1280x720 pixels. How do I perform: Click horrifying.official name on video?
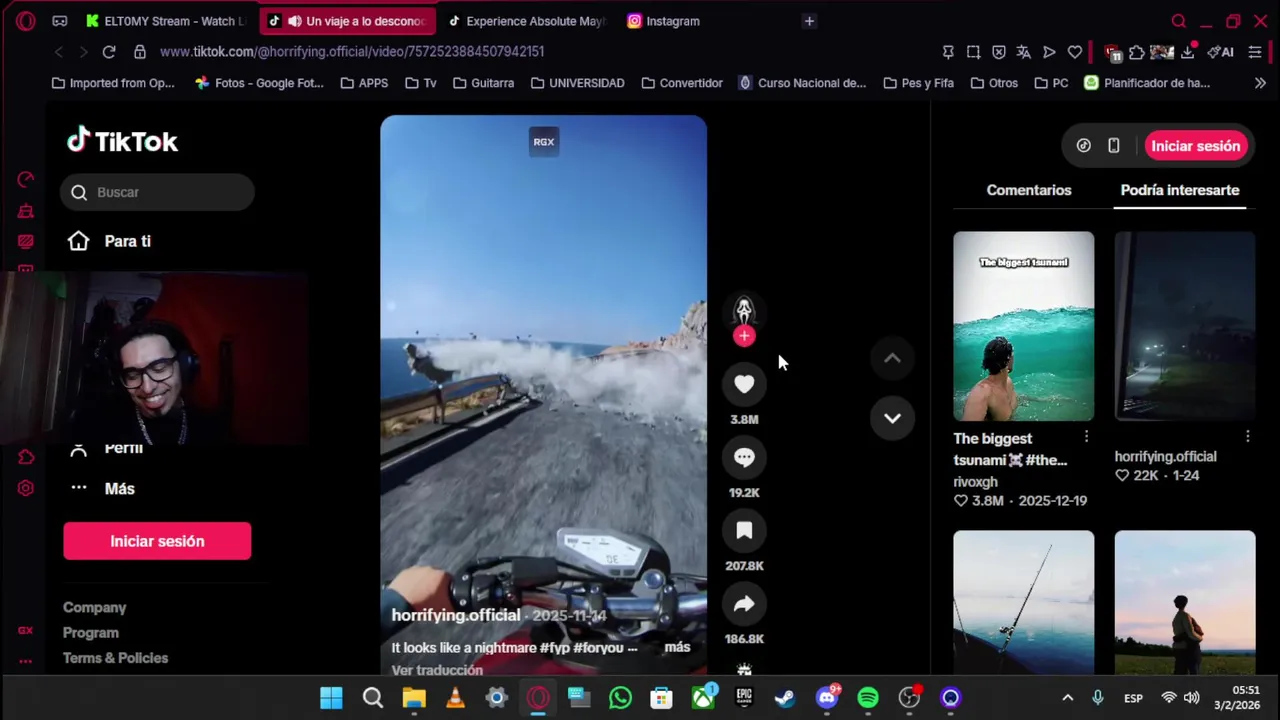456,615
